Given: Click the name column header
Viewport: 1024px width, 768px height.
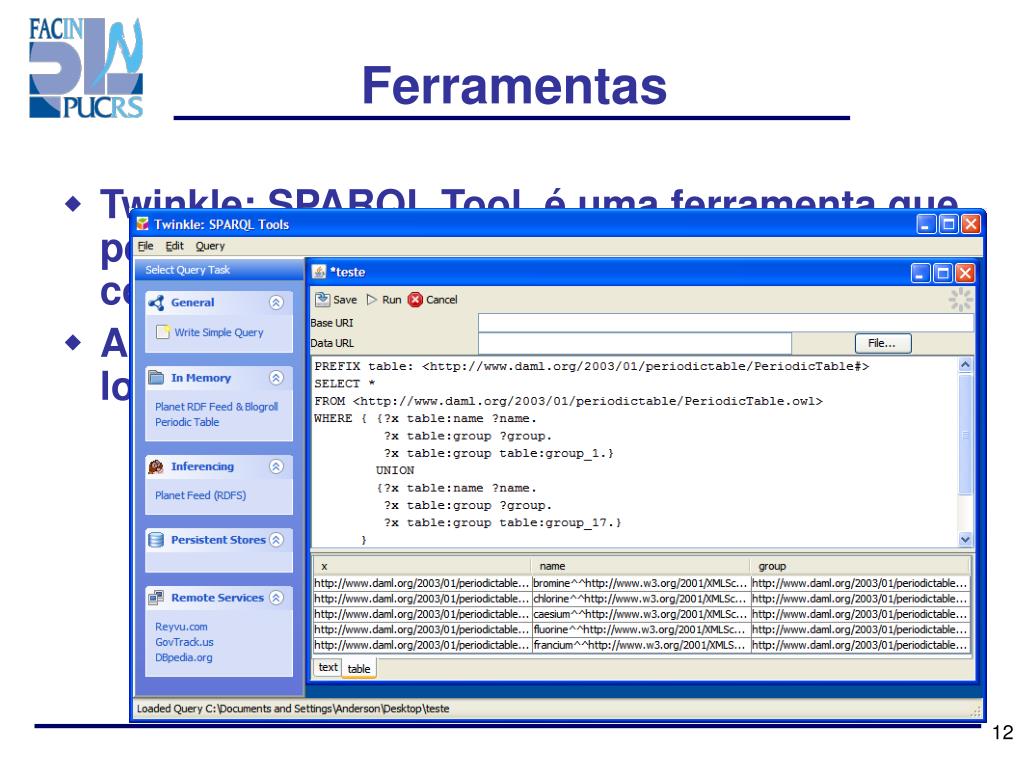Looking at the screenshot, I should 640,566.
